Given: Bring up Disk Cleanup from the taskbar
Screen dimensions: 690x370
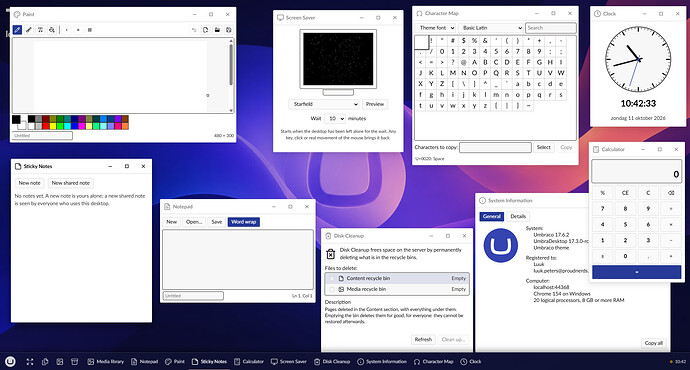Looking at the screenshot, I should click(x=332, y=362).
